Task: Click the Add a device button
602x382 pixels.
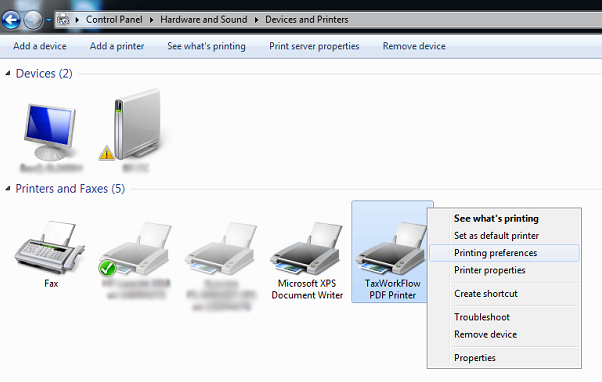Action: click(40, 46)
